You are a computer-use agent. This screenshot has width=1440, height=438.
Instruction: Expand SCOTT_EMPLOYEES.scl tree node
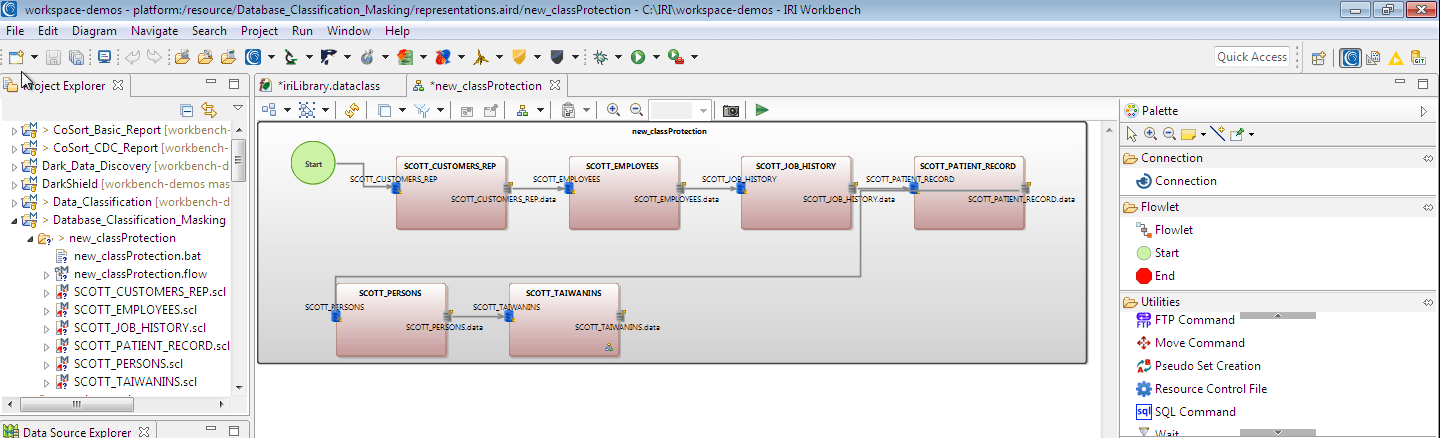[x=46, y=310]
